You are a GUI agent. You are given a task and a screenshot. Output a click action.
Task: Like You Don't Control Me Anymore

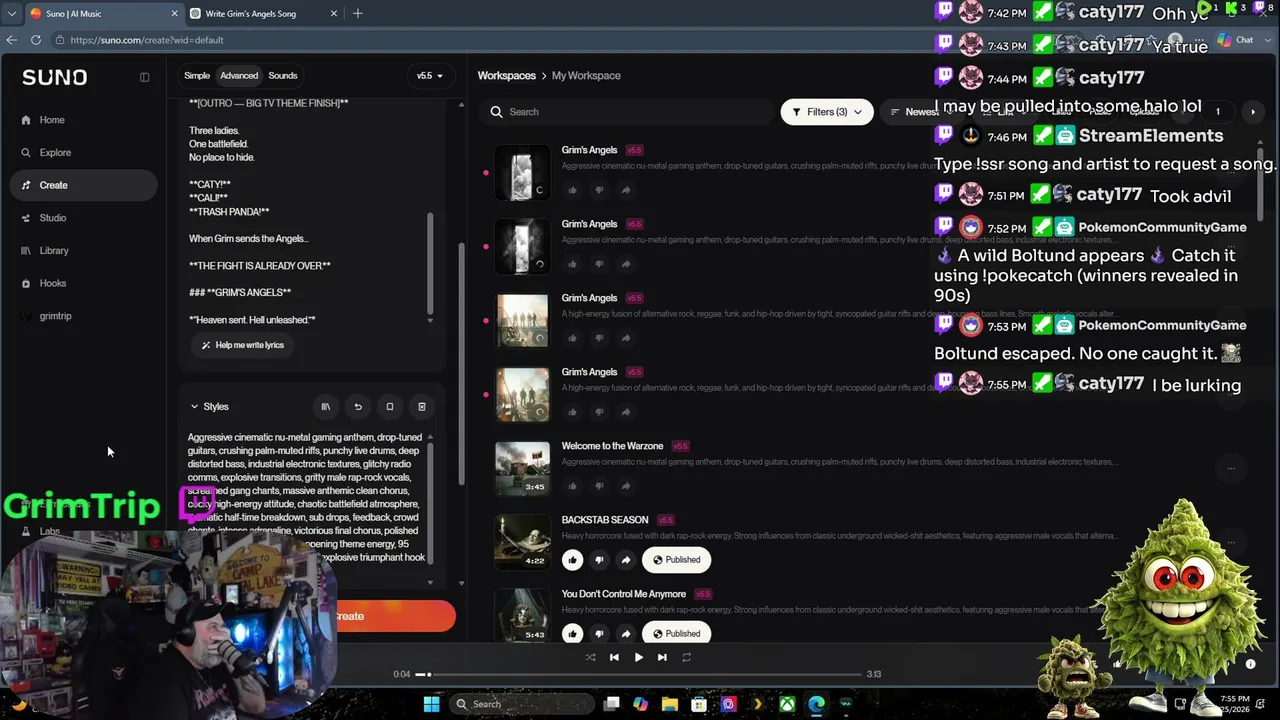click(x=573, y=634)
